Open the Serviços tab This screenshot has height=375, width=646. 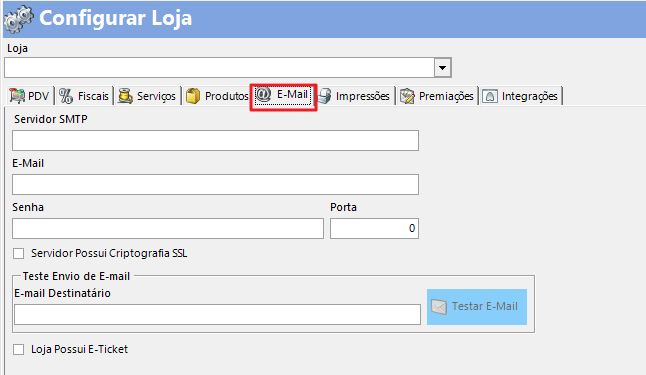[147, 96]
